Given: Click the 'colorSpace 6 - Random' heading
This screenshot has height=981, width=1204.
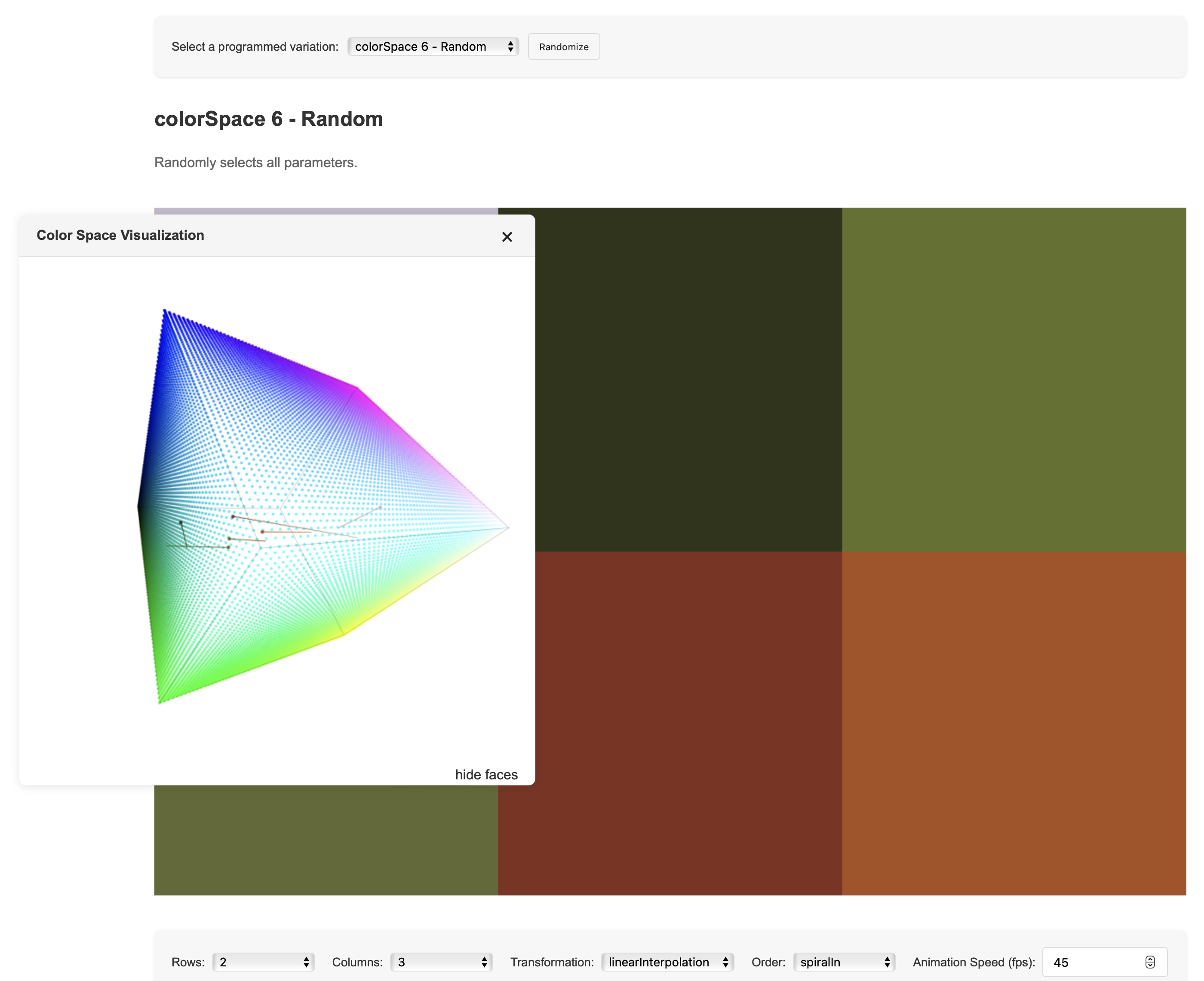Looking at the screenshot, I should [x=268, y=119].
